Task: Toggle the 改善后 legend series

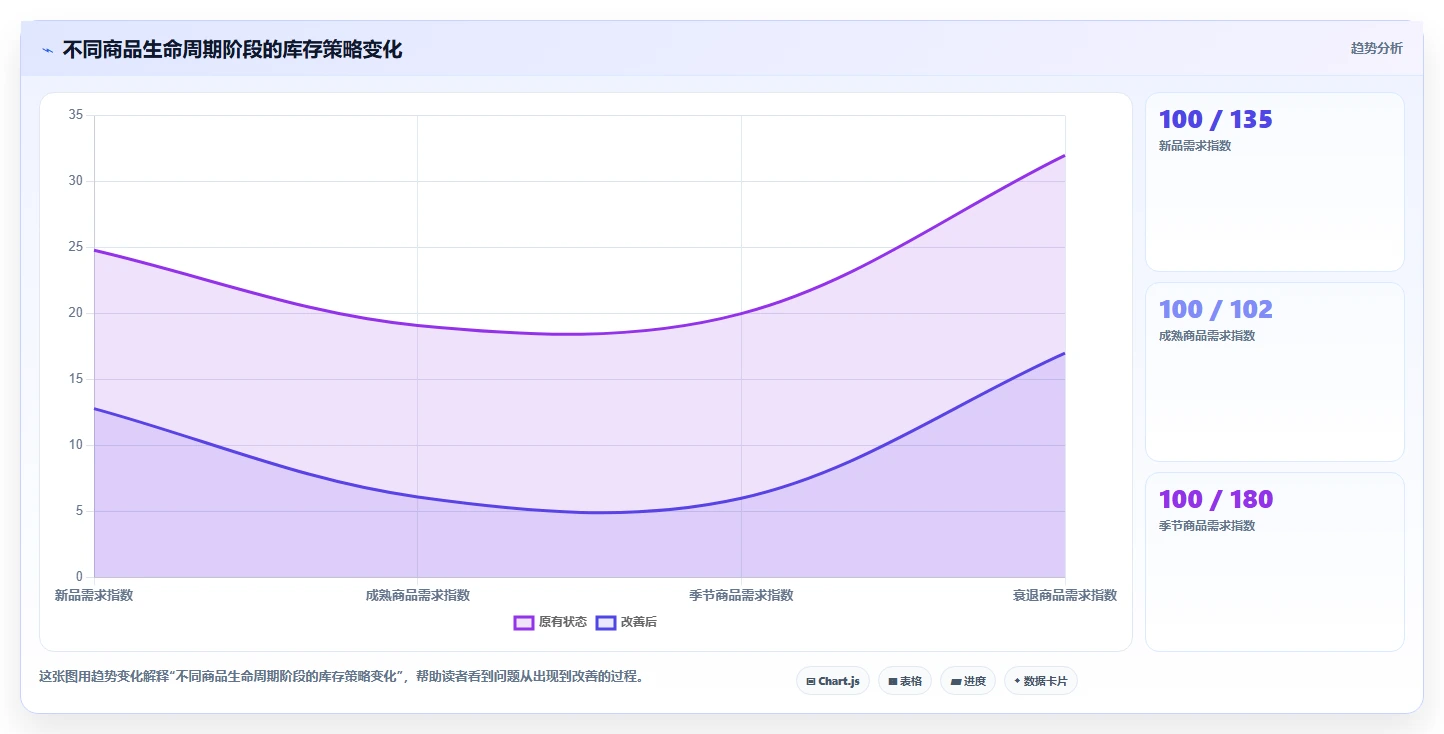Action: (627, 622)
